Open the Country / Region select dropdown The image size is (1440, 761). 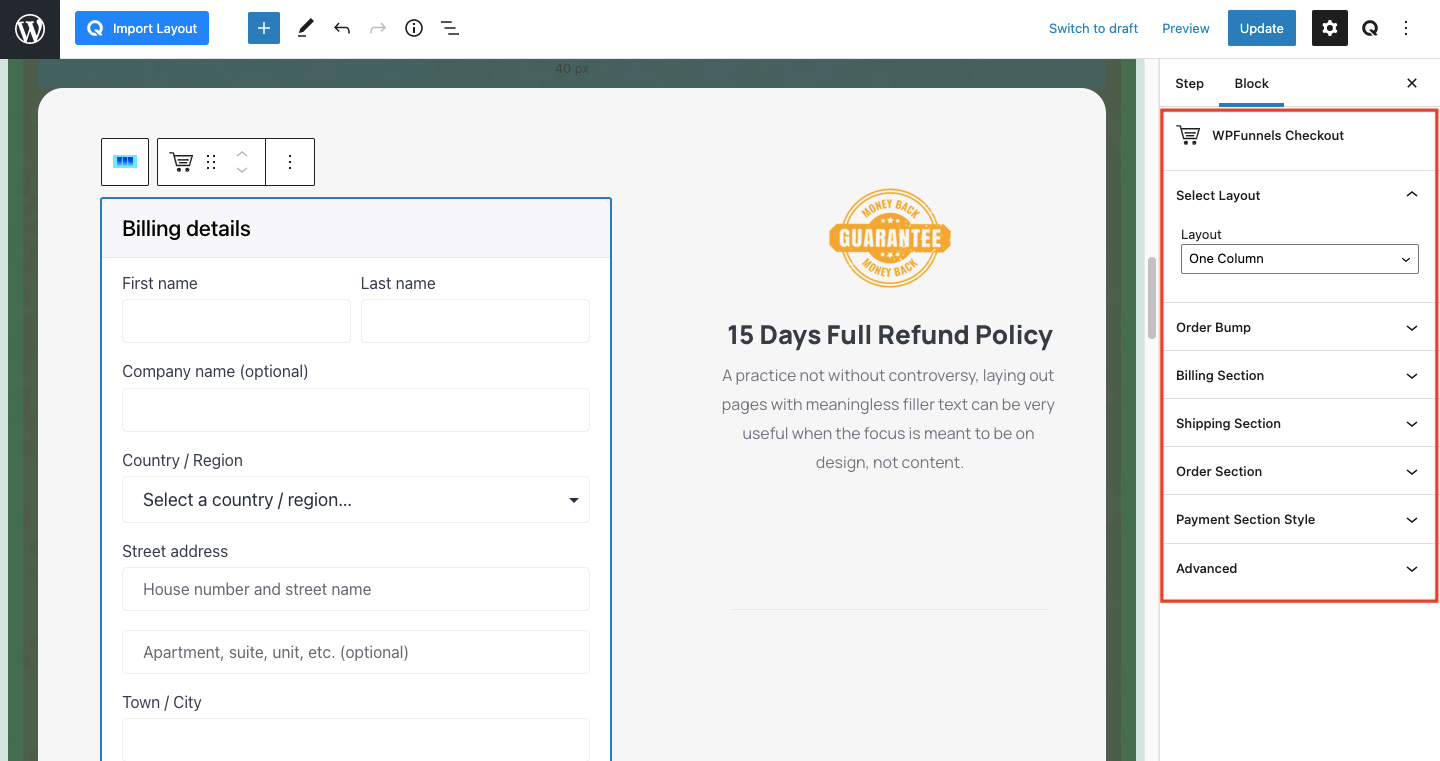pyautogui.click(x=356, y=500)
